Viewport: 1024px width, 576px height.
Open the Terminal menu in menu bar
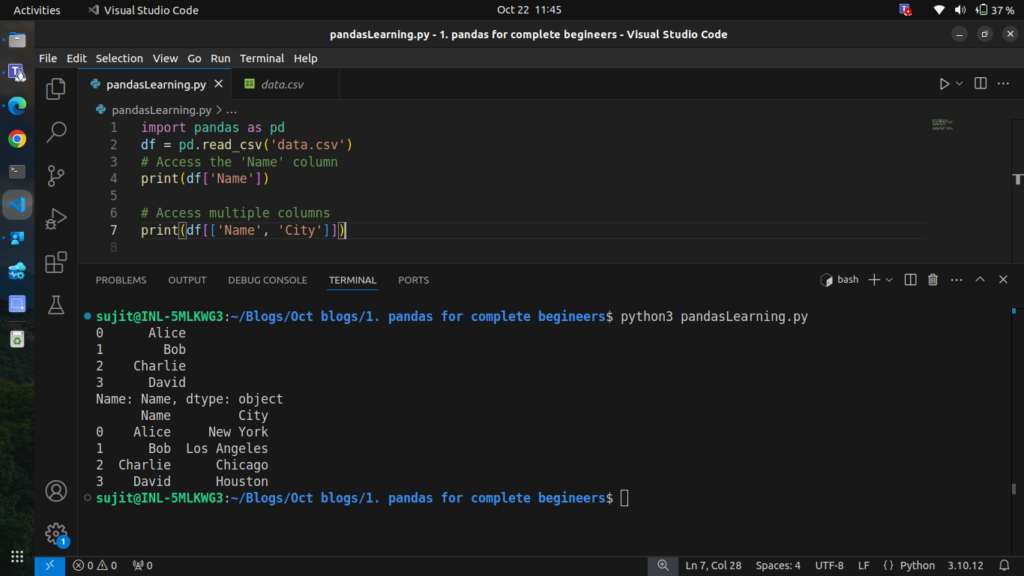tap(262, 58)
